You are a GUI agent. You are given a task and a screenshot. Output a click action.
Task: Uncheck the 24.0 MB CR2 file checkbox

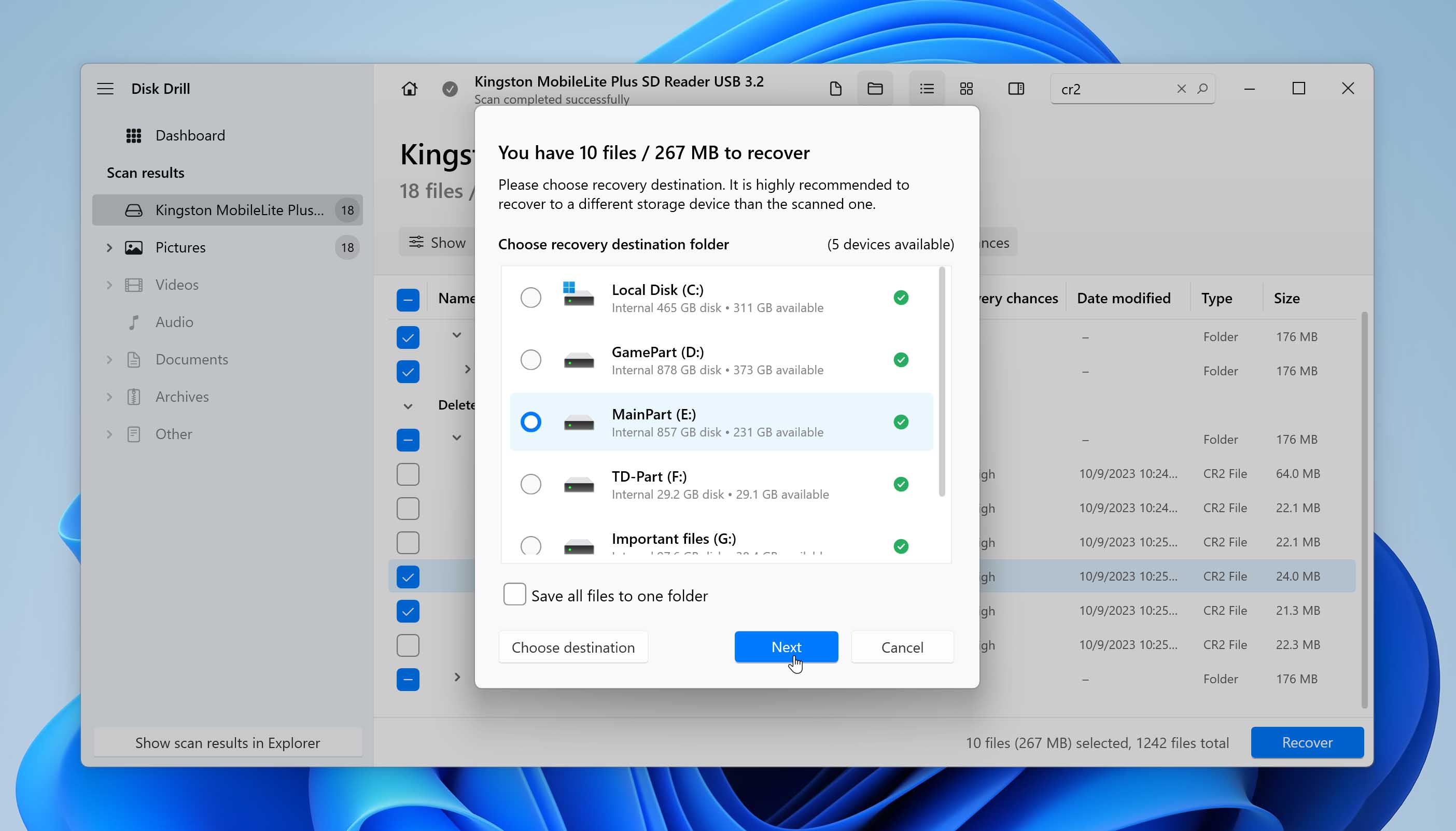click(408, 576)
